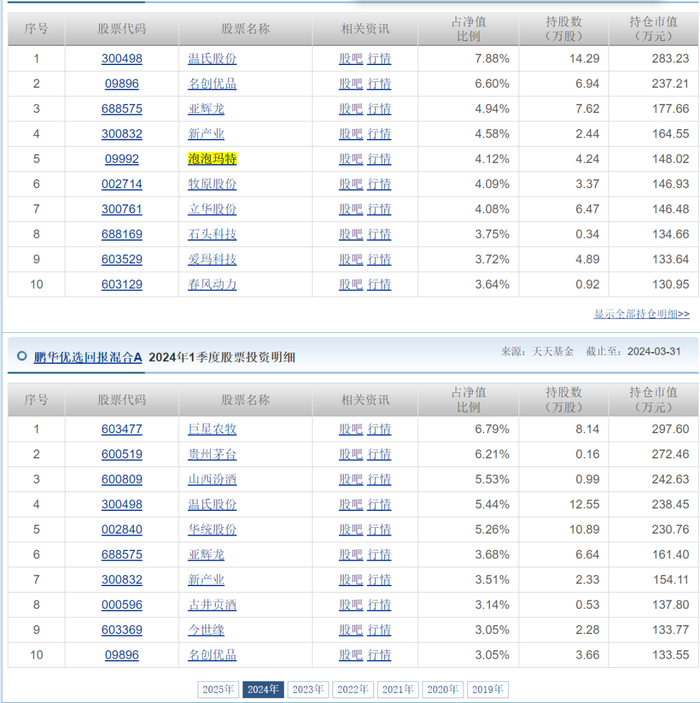Switch to the 2025年 tab

(218, 689)
